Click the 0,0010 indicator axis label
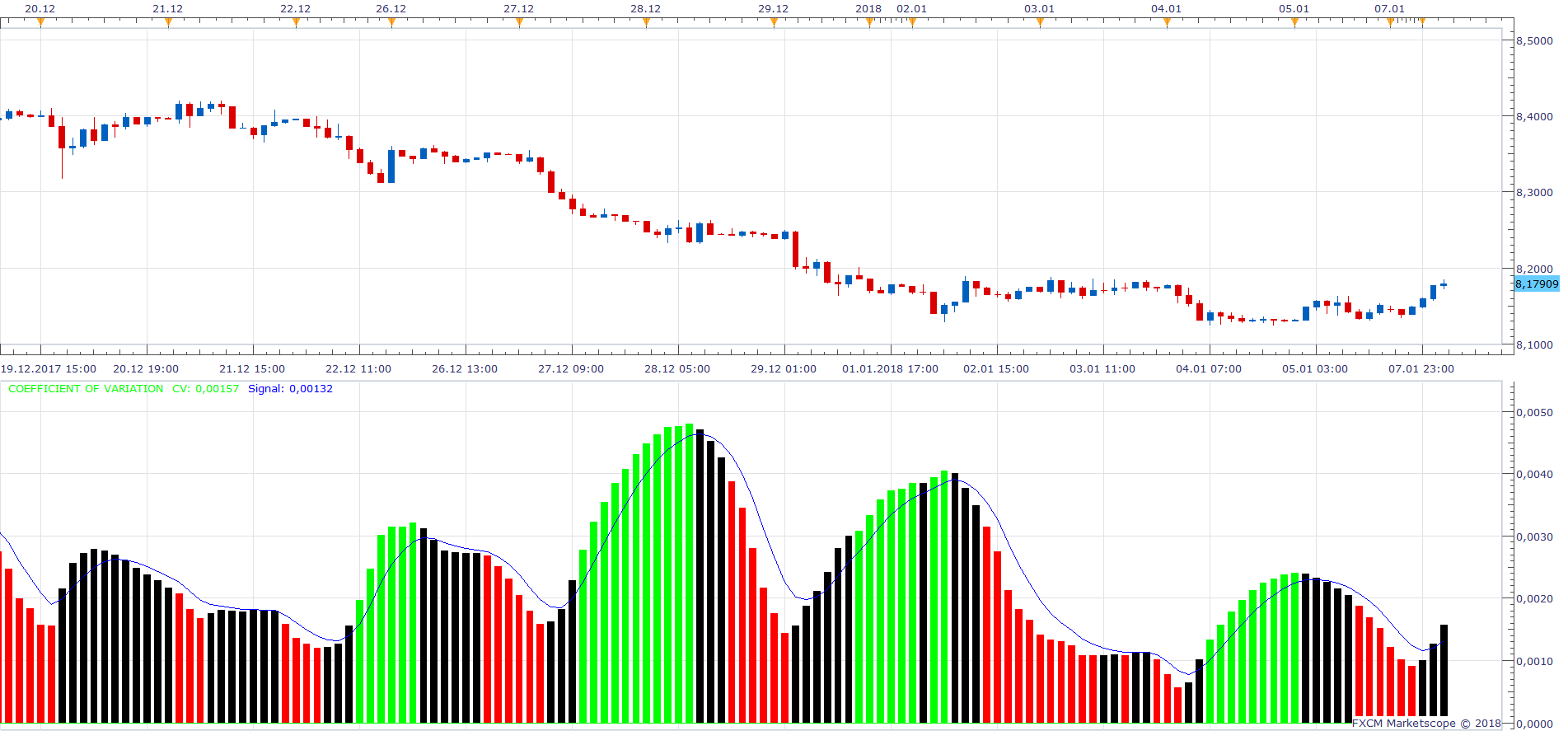Image resolution: width=1568 pixels, height=731 pixels. (x=1534, y=661)
